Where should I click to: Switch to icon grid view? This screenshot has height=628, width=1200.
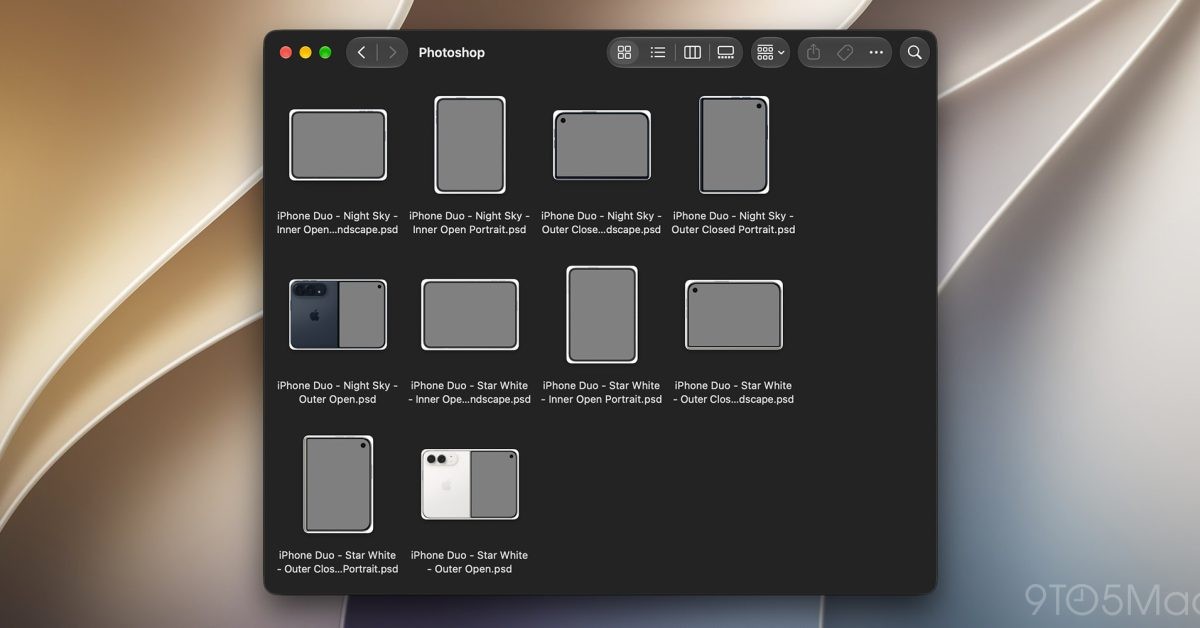(625, 52)
